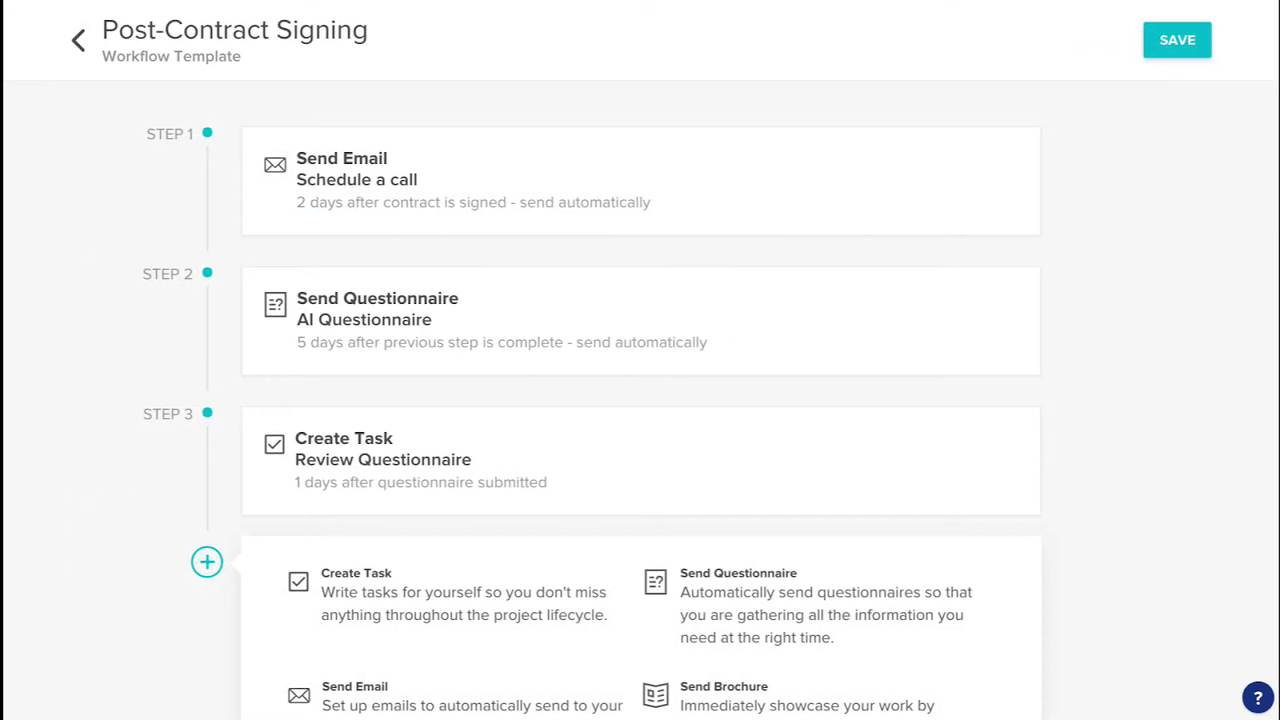Viewport: 1280px width, 720px height.
Task: Click the Post-Contract Signing title
Action: [235, 30]
